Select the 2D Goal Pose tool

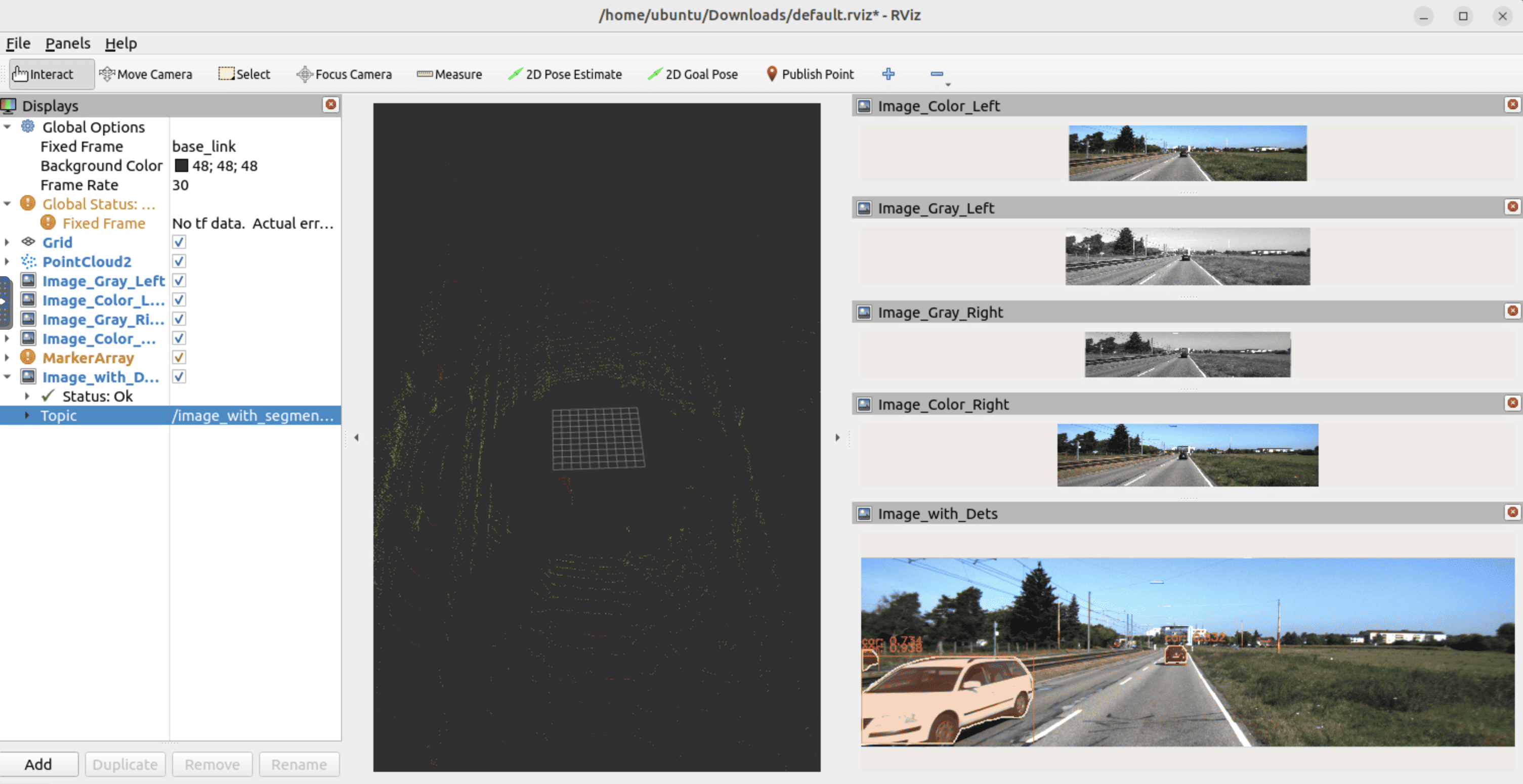tap(693, 74)
